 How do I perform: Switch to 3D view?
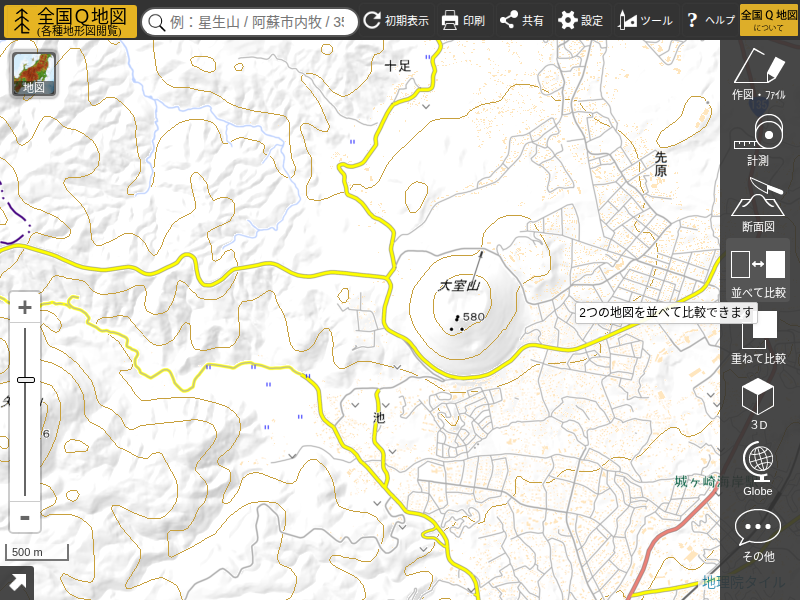click(758, 404)
